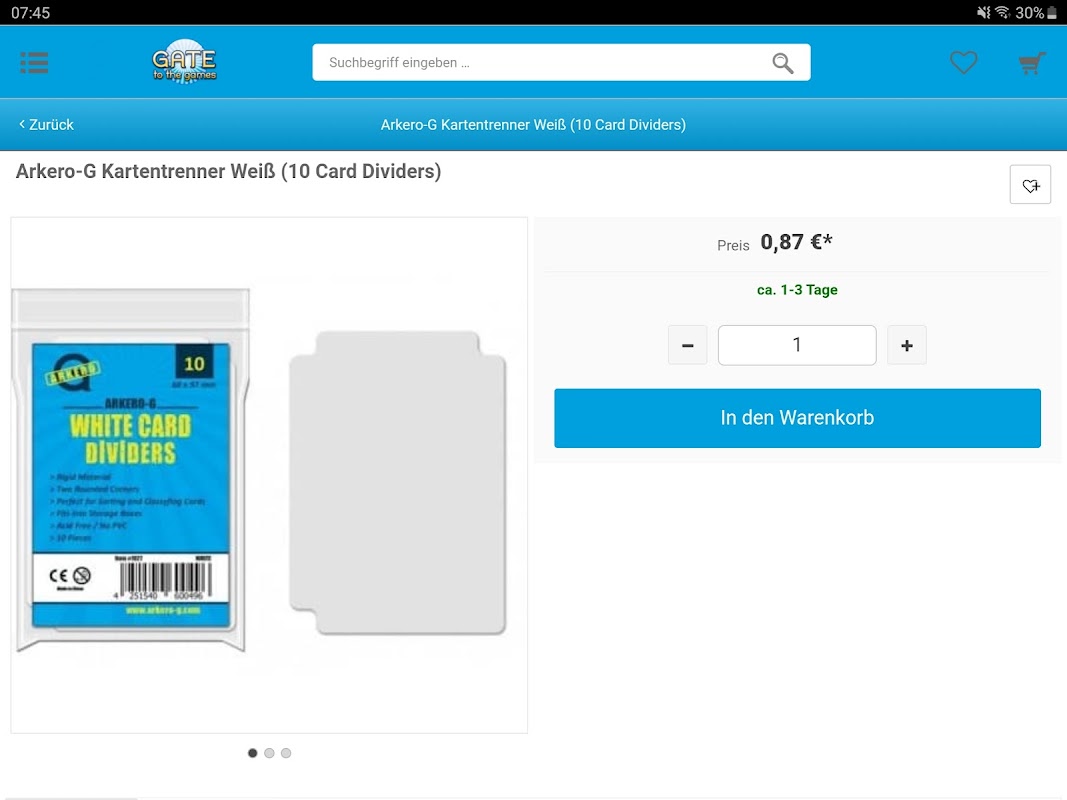The height and width of the screenshot is (800, 1067).
Task: Select the quantity input showing 1
Action: (x=797, y=345)
